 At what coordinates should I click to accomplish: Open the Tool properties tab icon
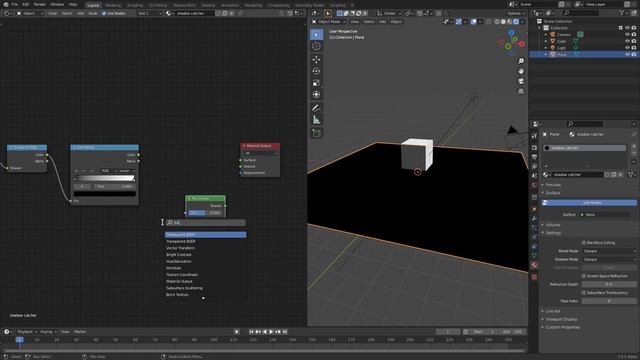534,135
